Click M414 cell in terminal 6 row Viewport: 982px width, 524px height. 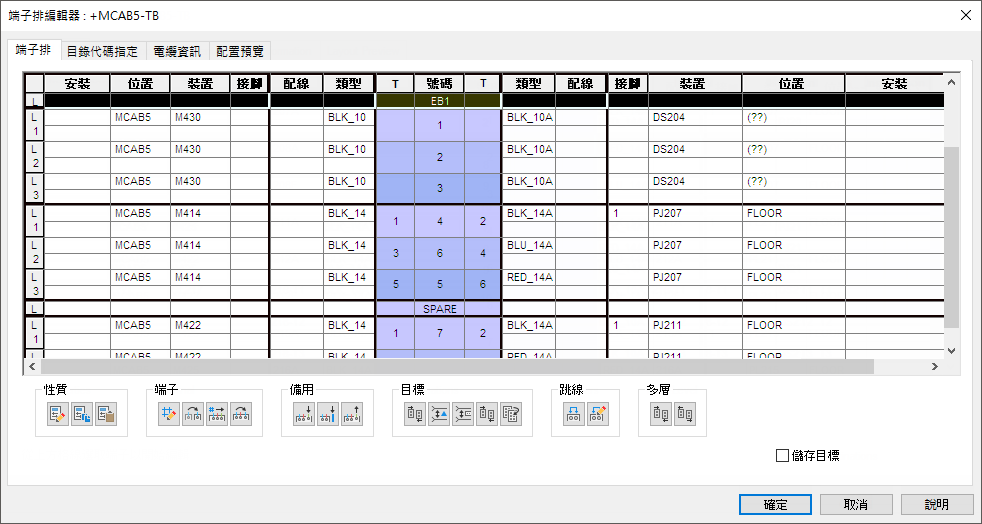click(200, 245)
